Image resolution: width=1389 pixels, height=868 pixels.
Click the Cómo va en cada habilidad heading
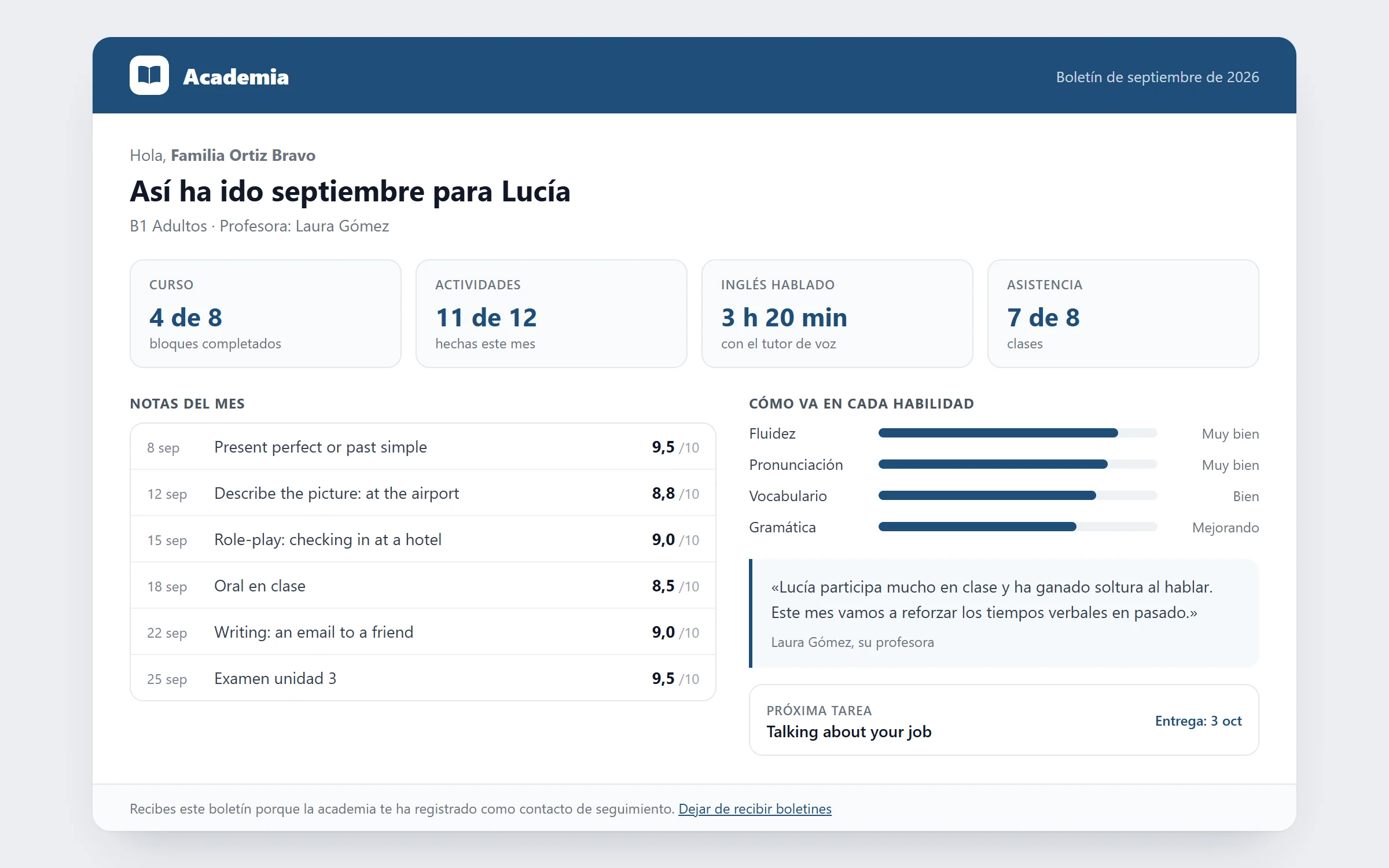click(x=861, y=403)
